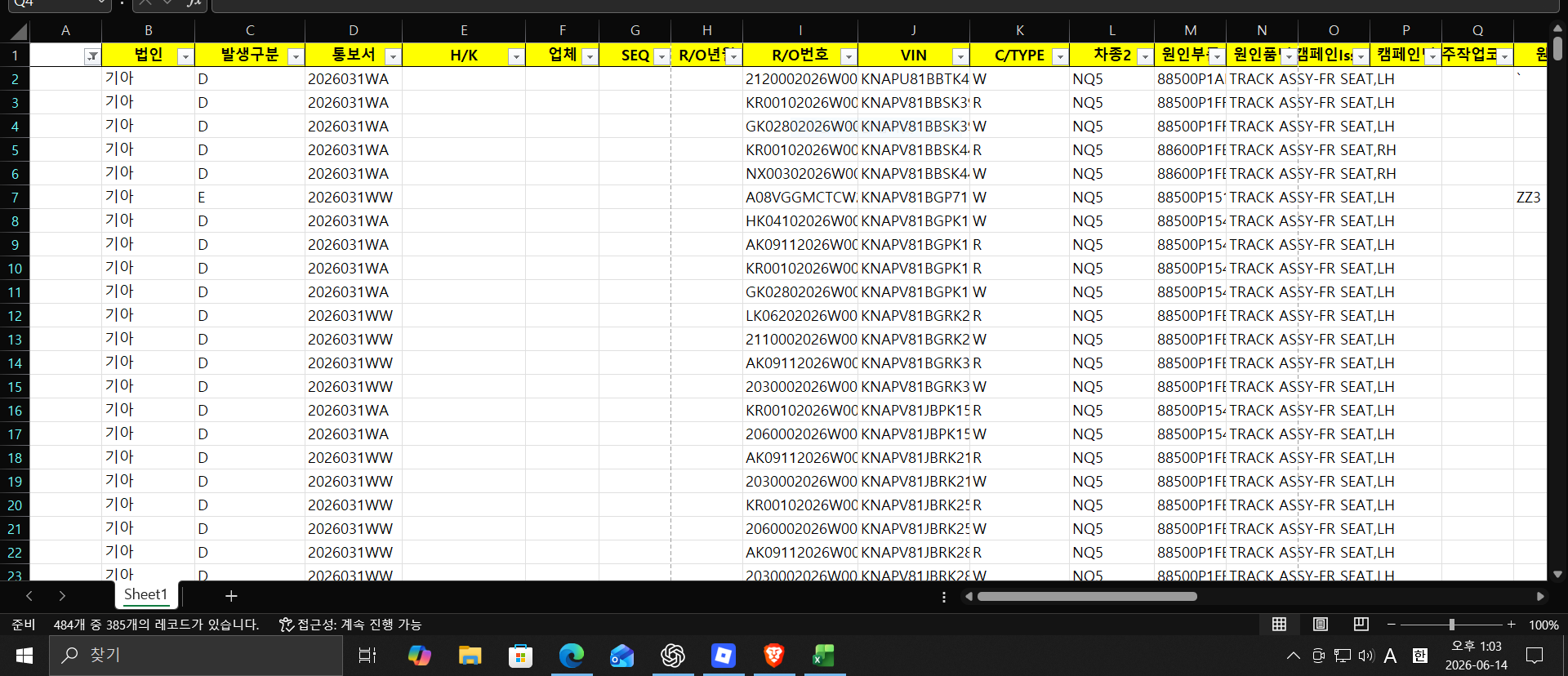Open the VIN column filter dropdown

tap(960, 56)
